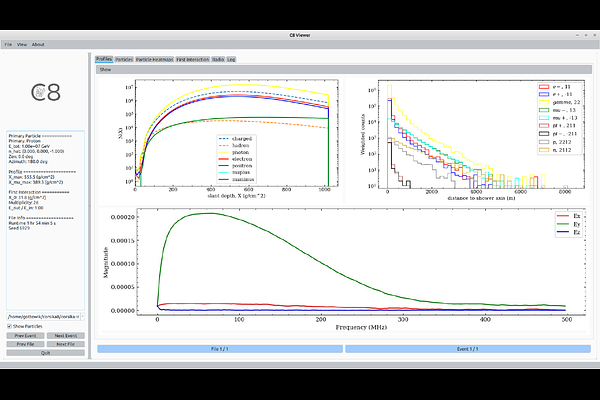Open the File menu

click(8, 45)
